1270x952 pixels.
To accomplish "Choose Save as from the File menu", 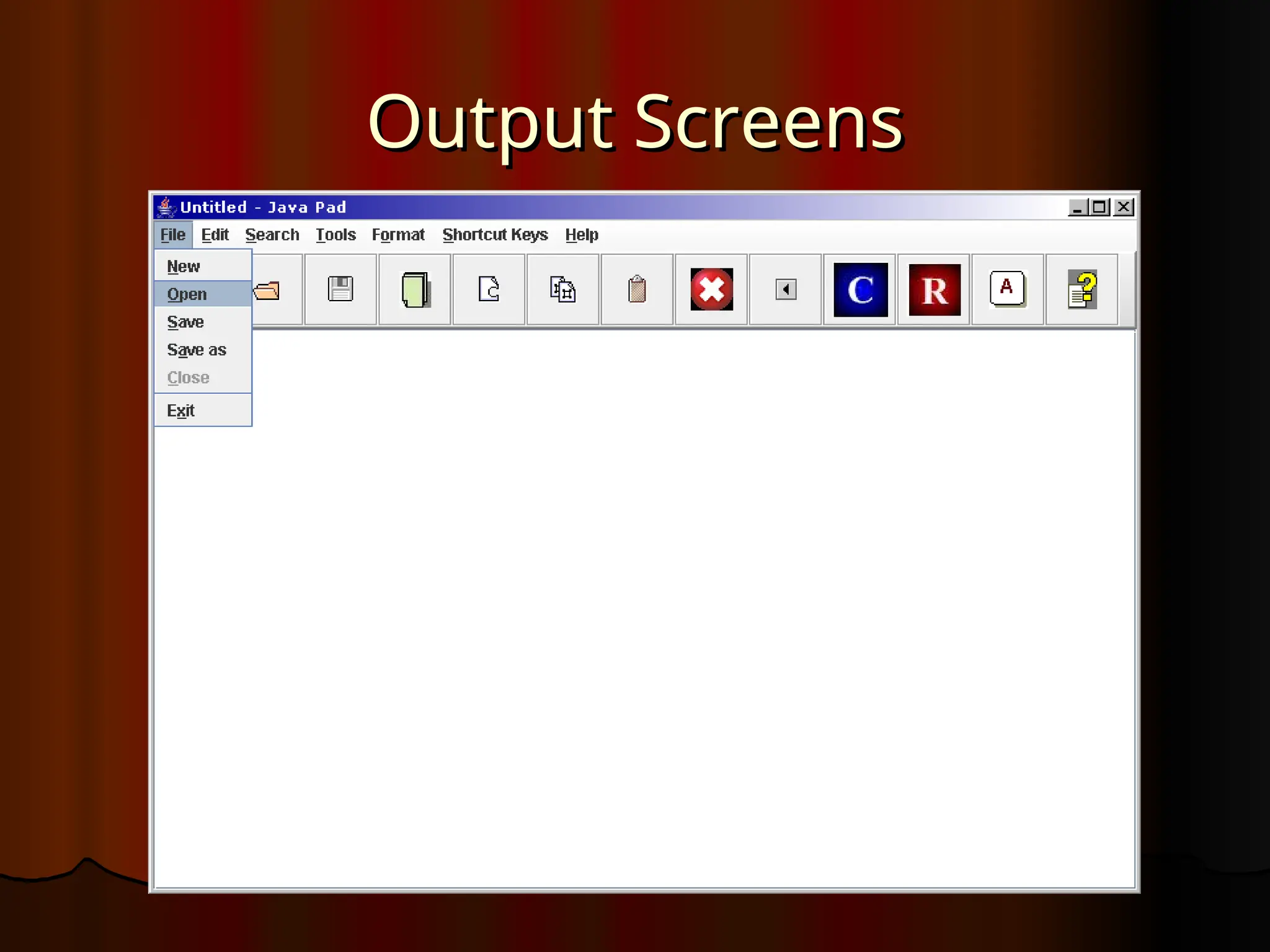I will [203, 350].
